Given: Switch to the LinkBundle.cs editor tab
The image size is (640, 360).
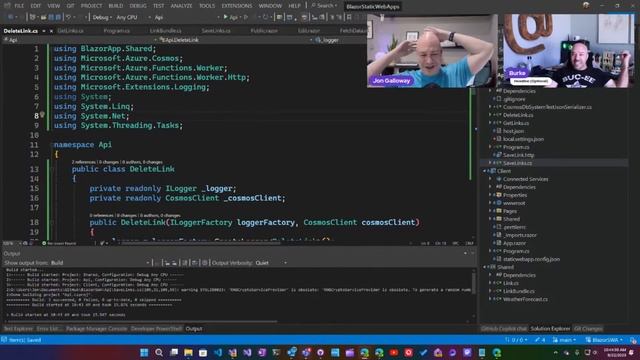Looking at the screenshot, I should [x=165, y=31].
